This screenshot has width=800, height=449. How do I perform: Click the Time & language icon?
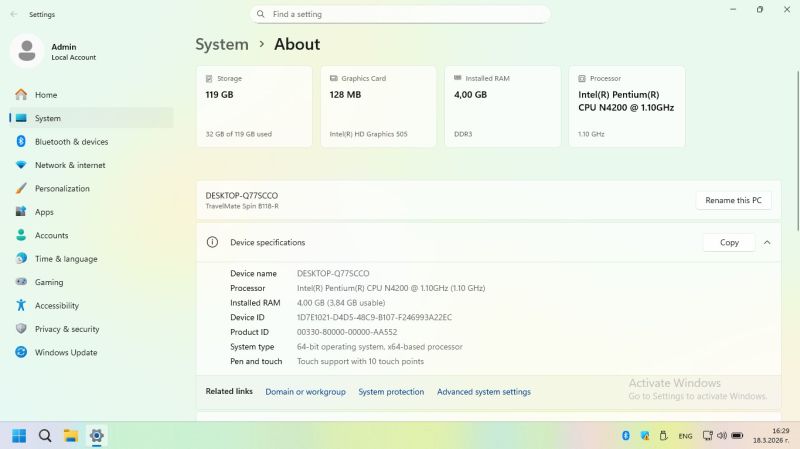pyautogui.click(x=21, y=259)
